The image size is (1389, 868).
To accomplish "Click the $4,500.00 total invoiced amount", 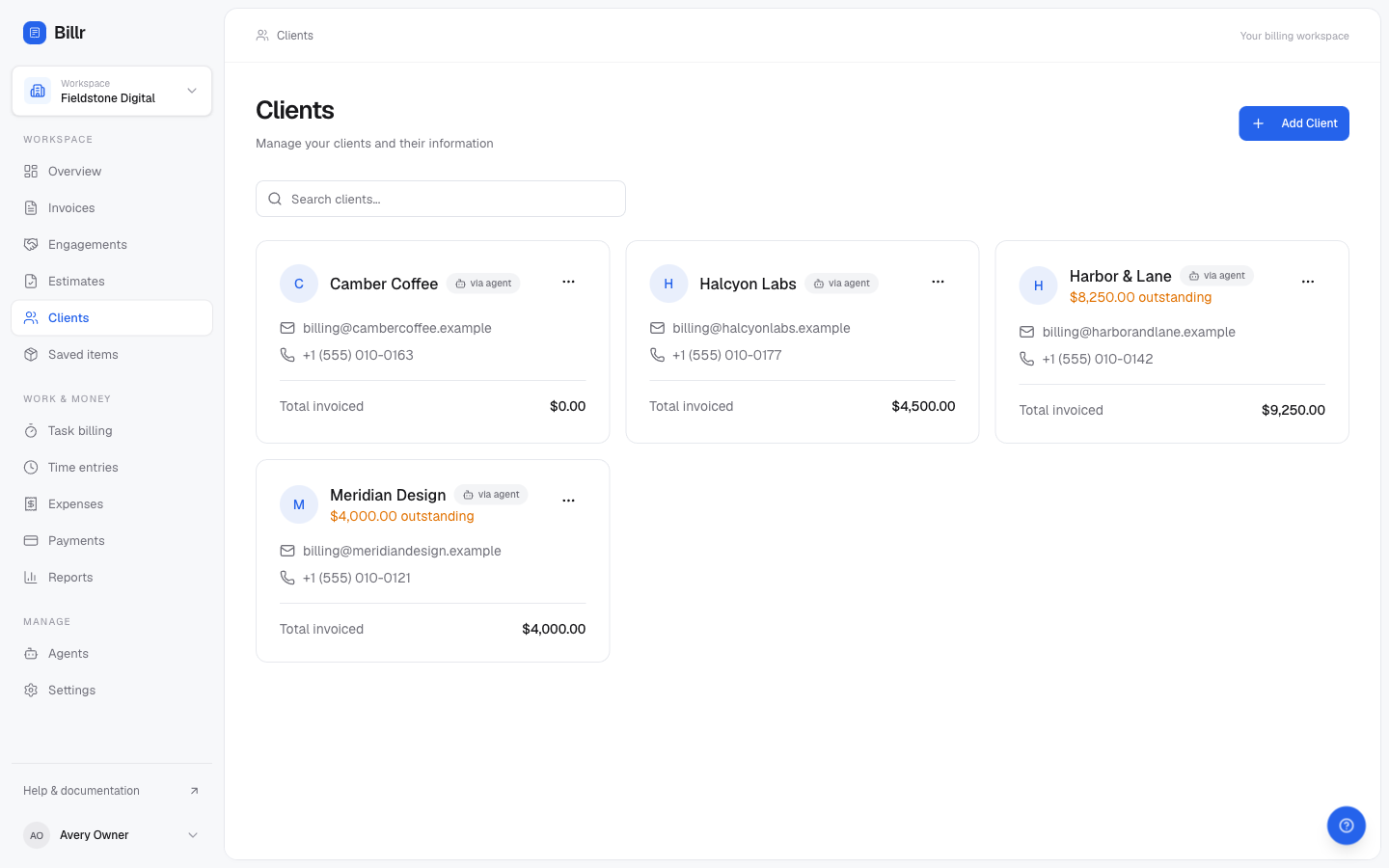I will click(923, 406).
